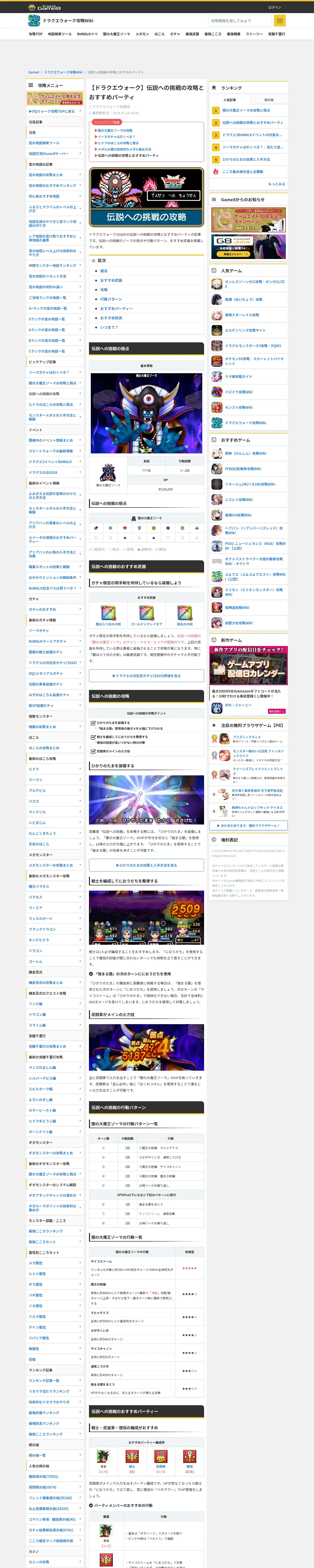Click もっとみる under the ranking list
Image resolution: width=314 pixels, height=1568 pixels.
click(x=276, y=184)
